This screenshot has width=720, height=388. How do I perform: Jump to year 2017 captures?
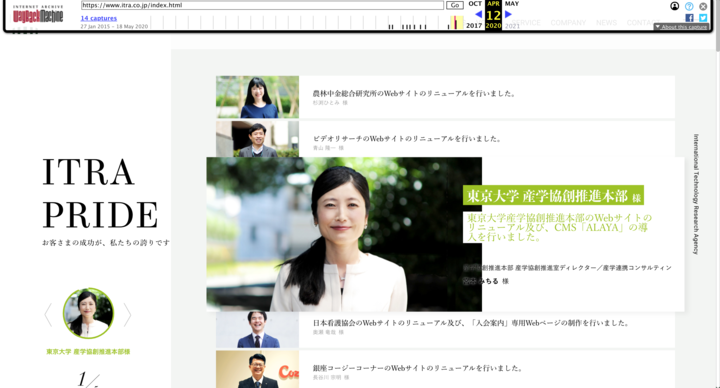tap(474, 26)
